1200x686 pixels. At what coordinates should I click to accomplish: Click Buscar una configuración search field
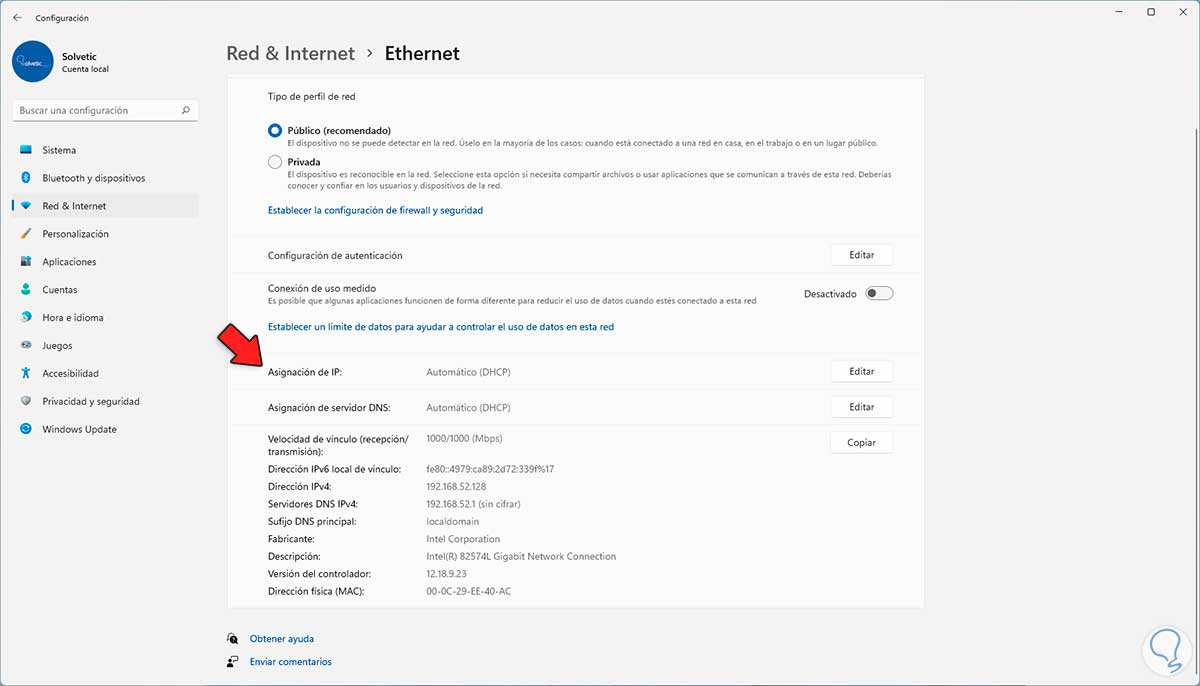pyautogui.click(x=95, y=111)
